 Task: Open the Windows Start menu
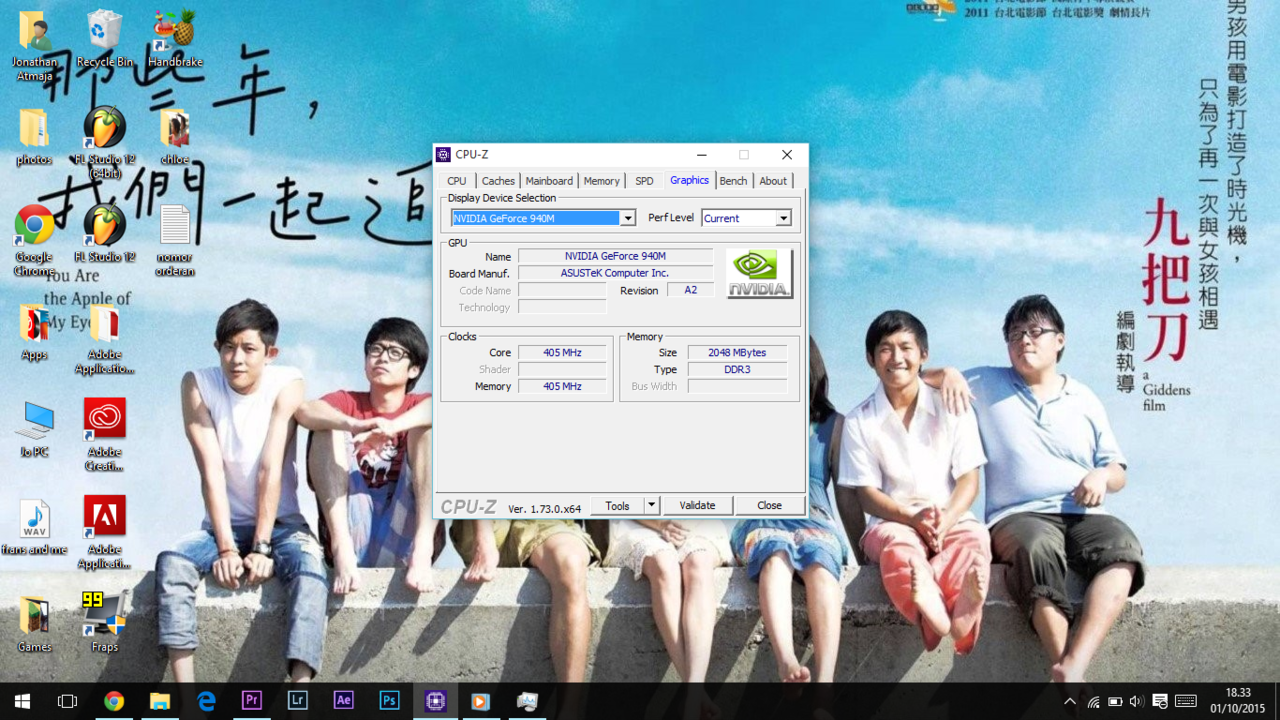[22, 701]
